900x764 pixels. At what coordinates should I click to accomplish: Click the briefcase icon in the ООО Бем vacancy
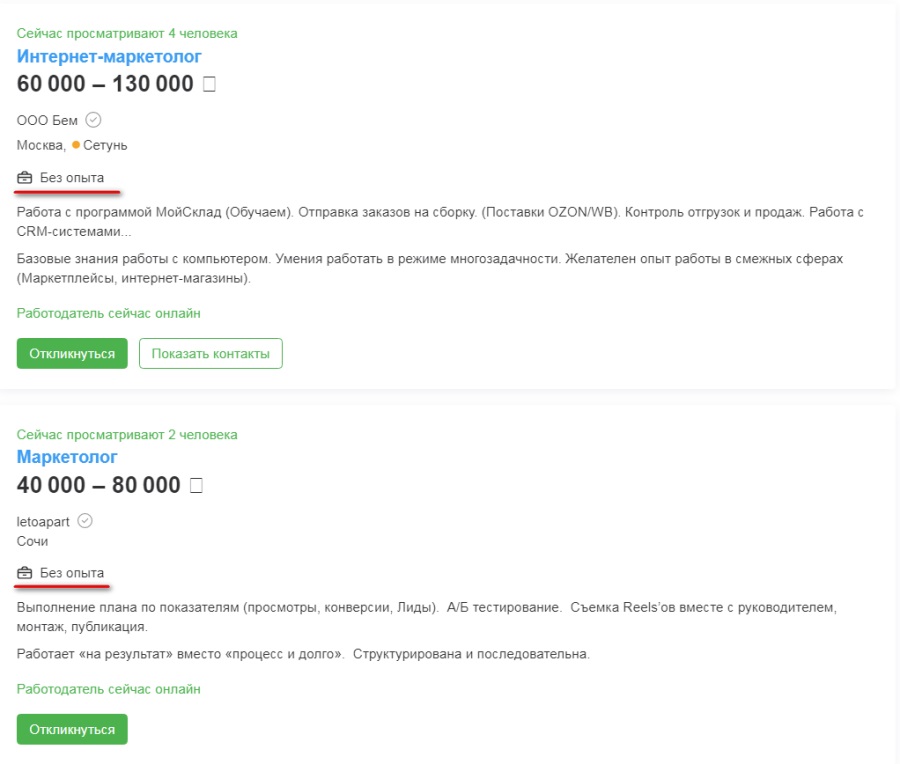tap(26, 178)
